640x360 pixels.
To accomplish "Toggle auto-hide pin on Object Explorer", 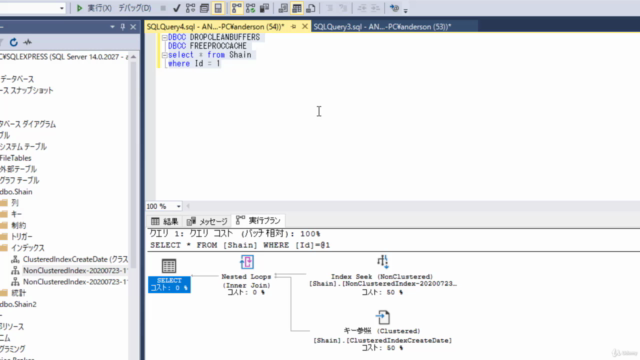I will coord(123,27).
